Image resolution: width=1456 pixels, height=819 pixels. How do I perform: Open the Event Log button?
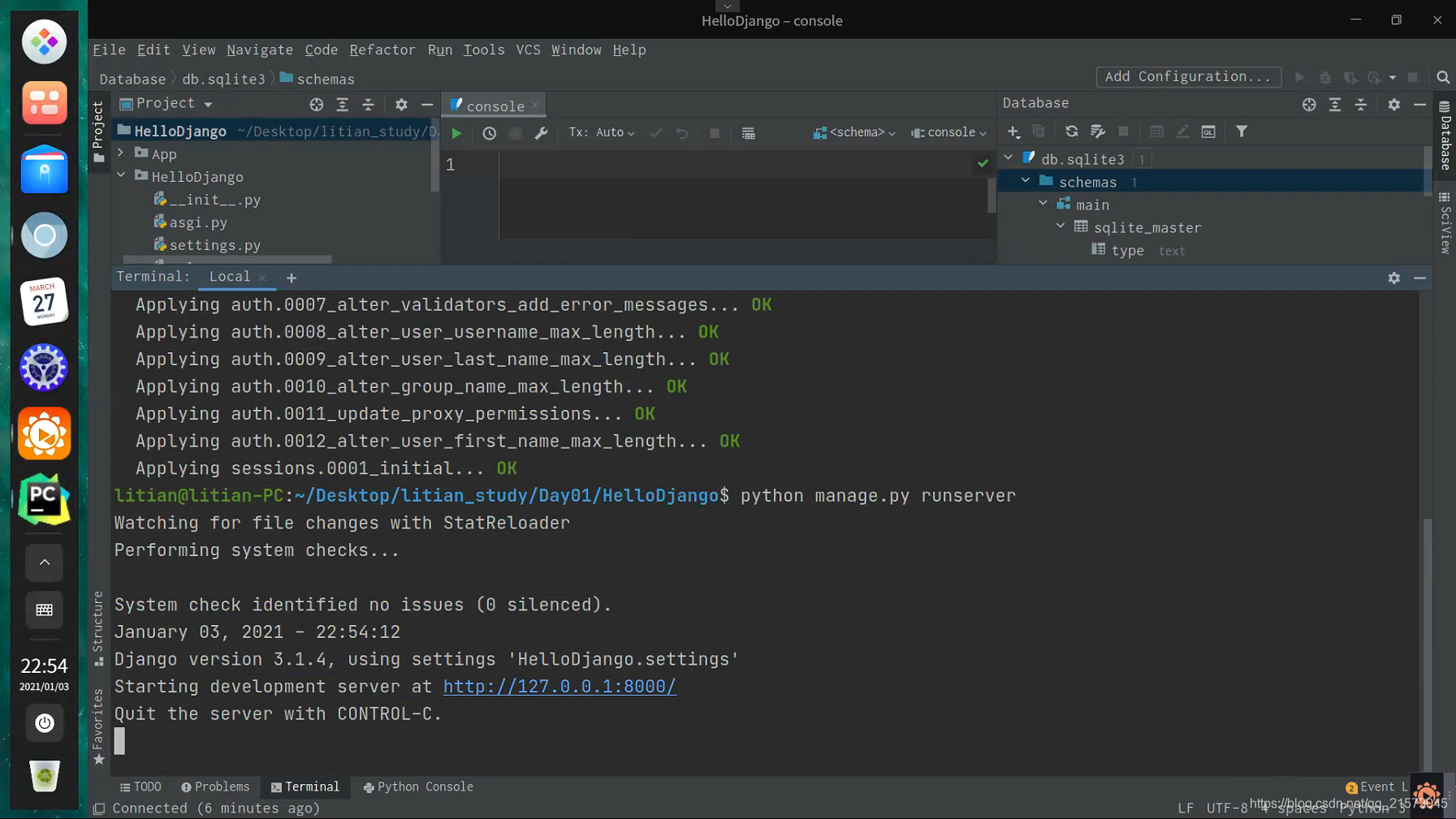[1377, 787]
